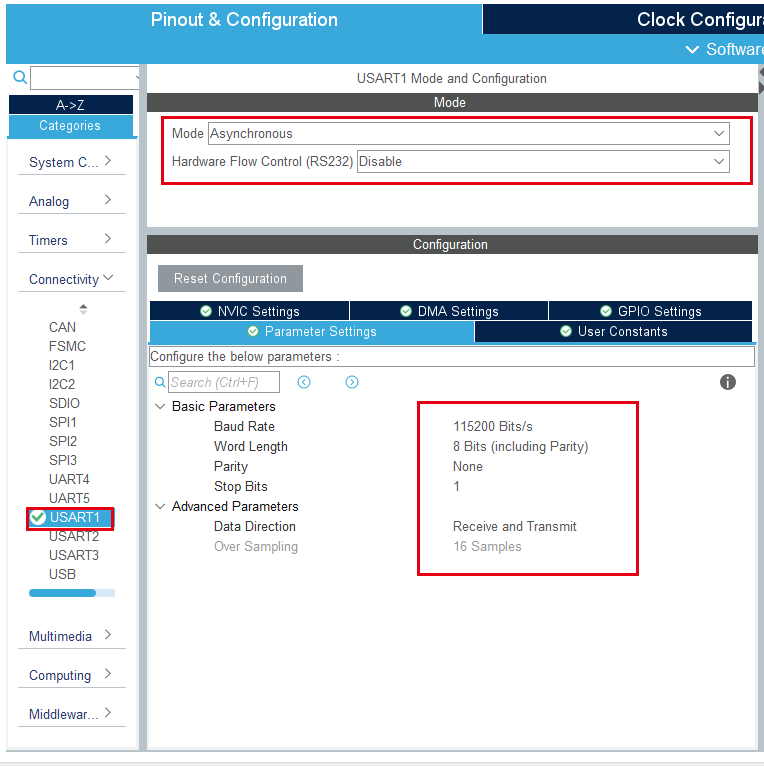The image size is (764, 766).
Task: Go to previous search result arrow
Action: coord(304,382)
